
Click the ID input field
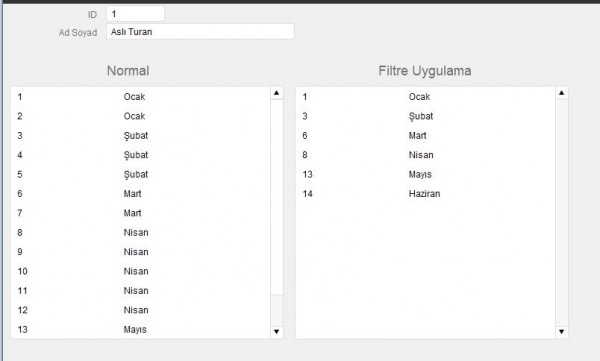(x=135, y=14)
